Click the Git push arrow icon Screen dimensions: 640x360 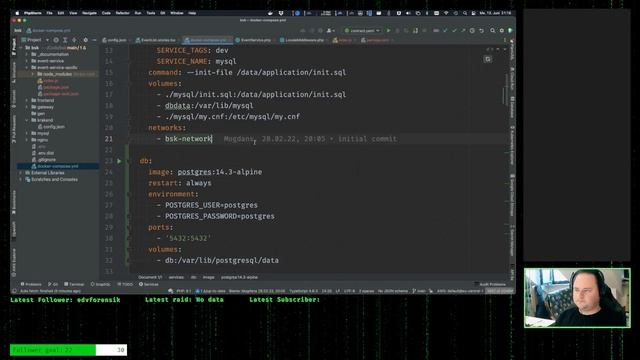[x=463, y=31]
